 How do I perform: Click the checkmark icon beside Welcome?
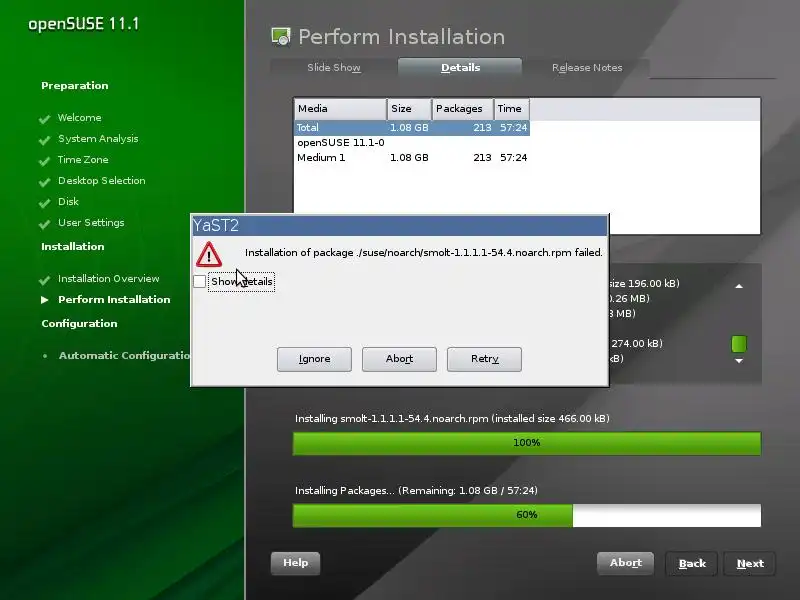(45, 119)
